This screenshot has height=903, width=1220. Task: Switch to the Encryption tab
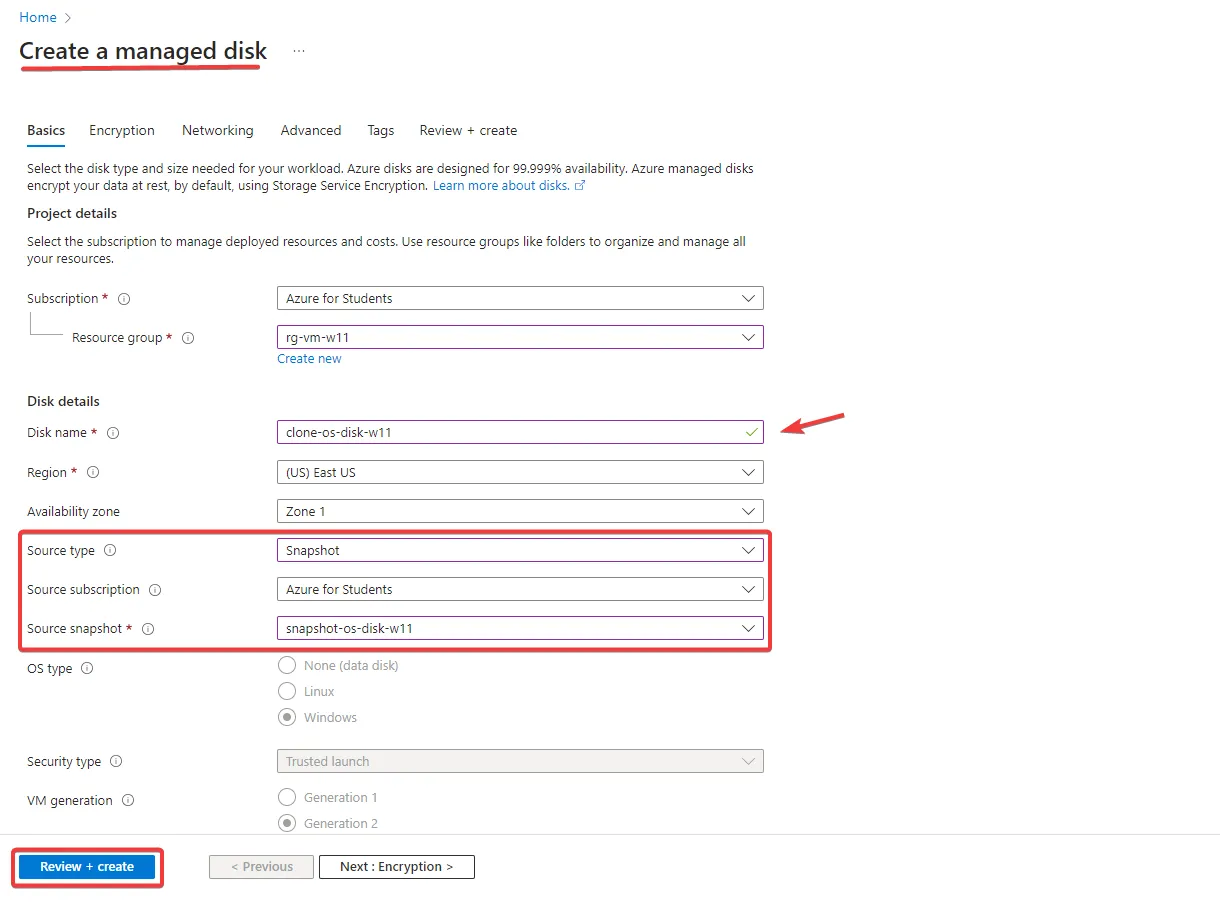click(x=122, y=130)
